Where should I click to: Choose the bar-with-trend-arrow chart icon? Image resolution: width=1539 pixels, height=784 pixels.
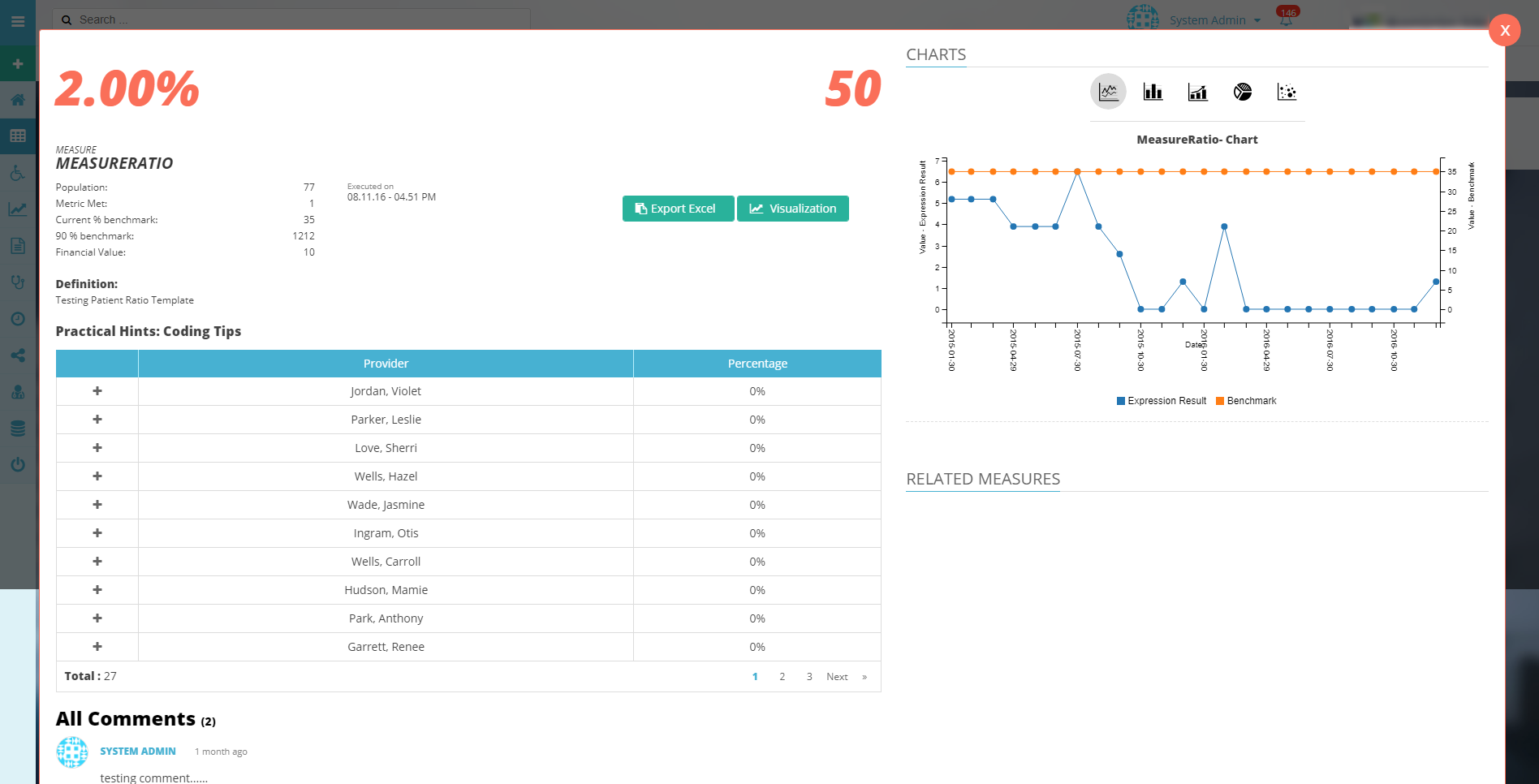pos(1197,92)
